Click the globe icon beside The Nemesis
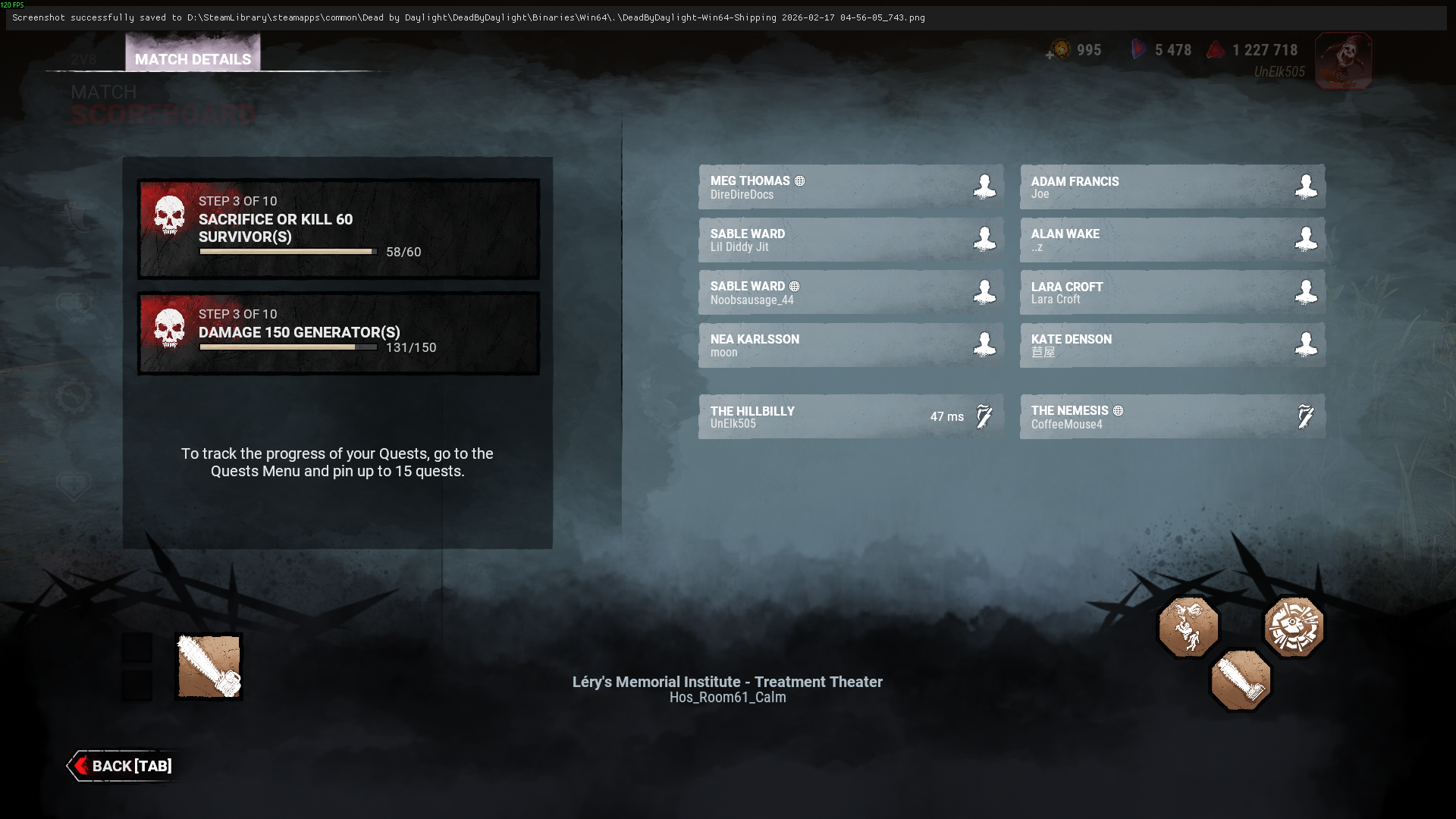The width and height of the screenshot is (1456, 819). pos(1118,411)
